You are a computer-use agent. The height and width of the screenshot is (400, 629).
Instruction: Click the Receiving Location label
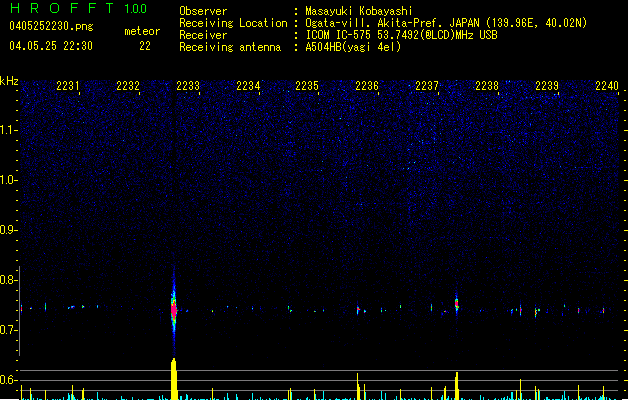point(233,23)
